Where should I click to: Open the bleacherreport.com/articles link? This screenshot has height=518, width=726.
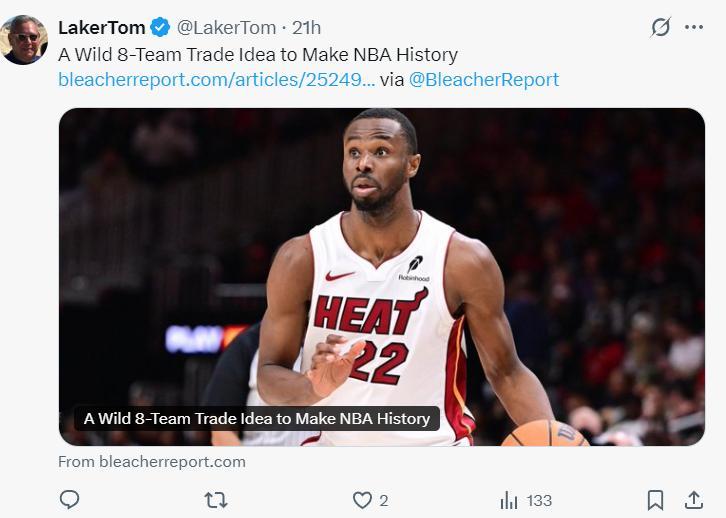(x=216, y=80)
